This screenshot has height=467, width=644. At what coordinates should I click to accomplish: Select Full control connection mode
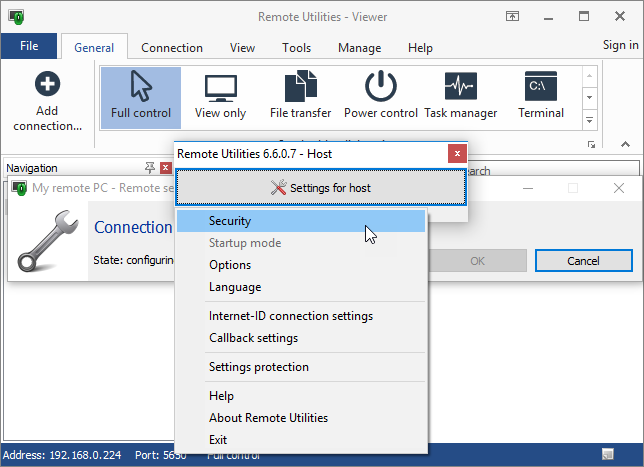[x=141, y=97]
